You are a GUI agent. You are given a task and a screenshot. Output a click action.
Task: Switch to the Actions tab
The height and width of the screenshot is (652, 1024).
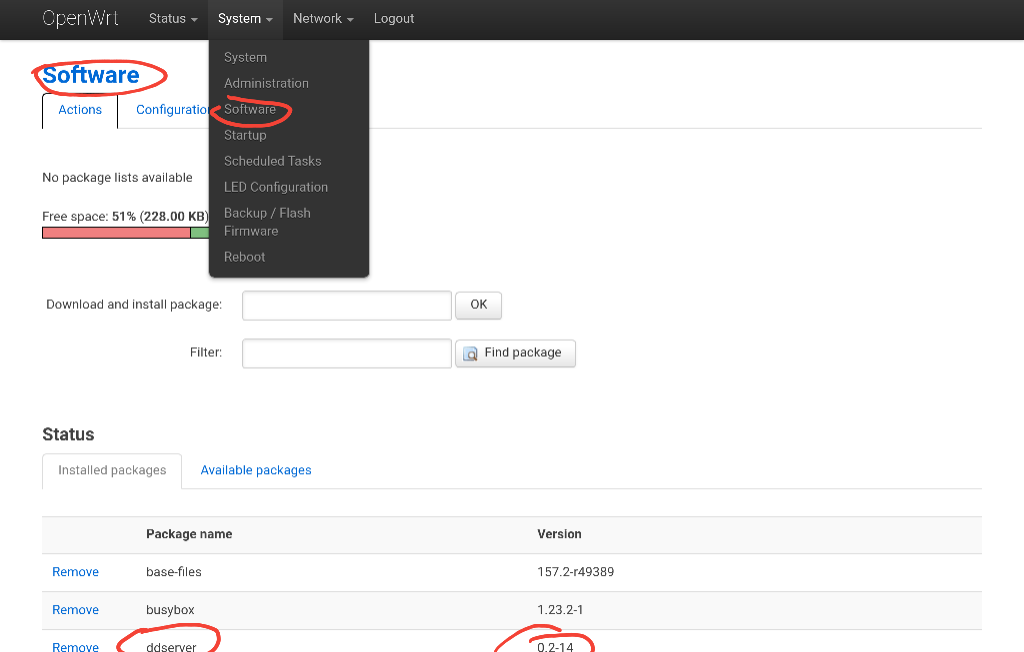[80, 110]
